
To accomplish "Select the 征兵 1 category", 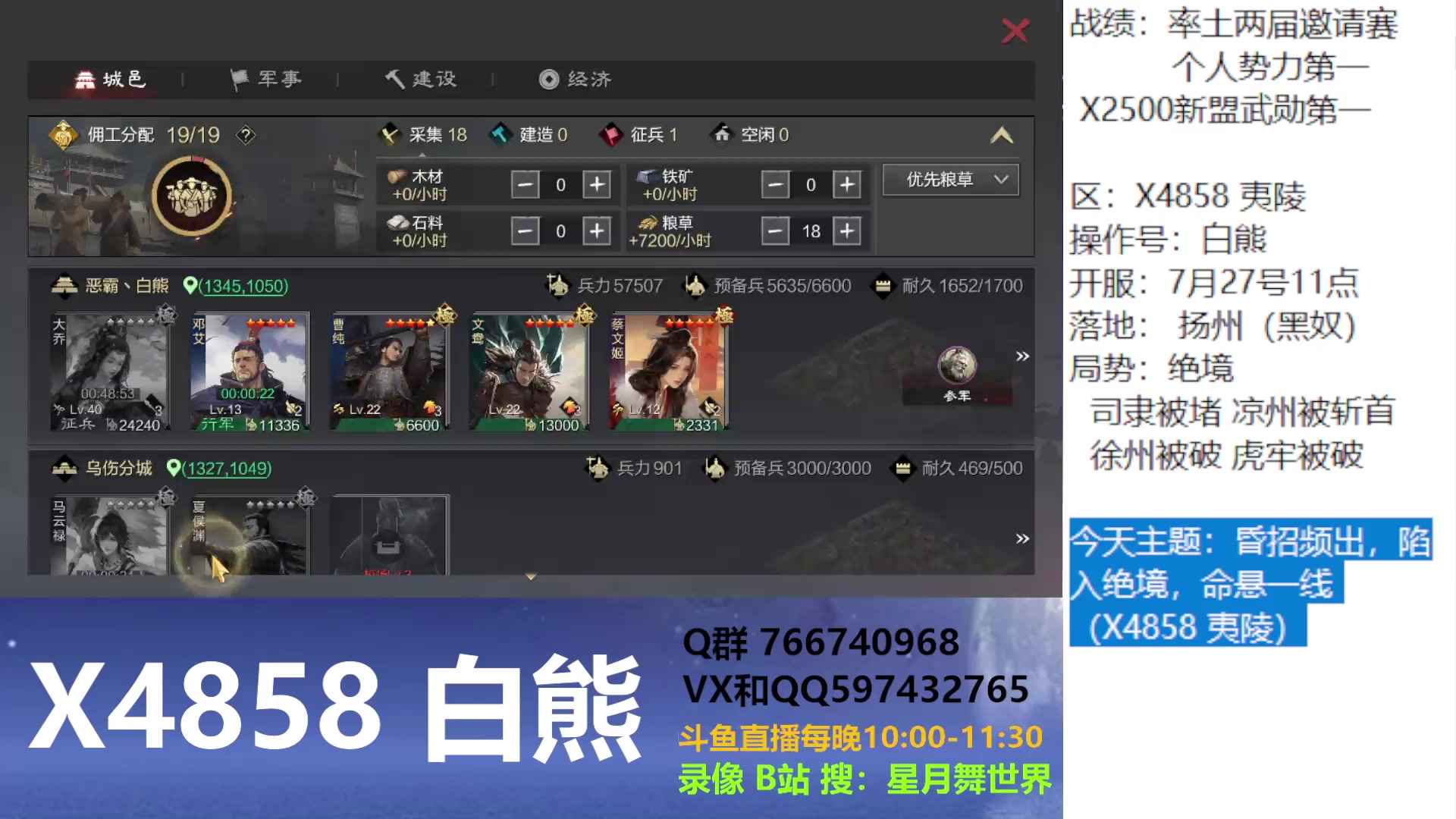I will (x=639, y=135).
